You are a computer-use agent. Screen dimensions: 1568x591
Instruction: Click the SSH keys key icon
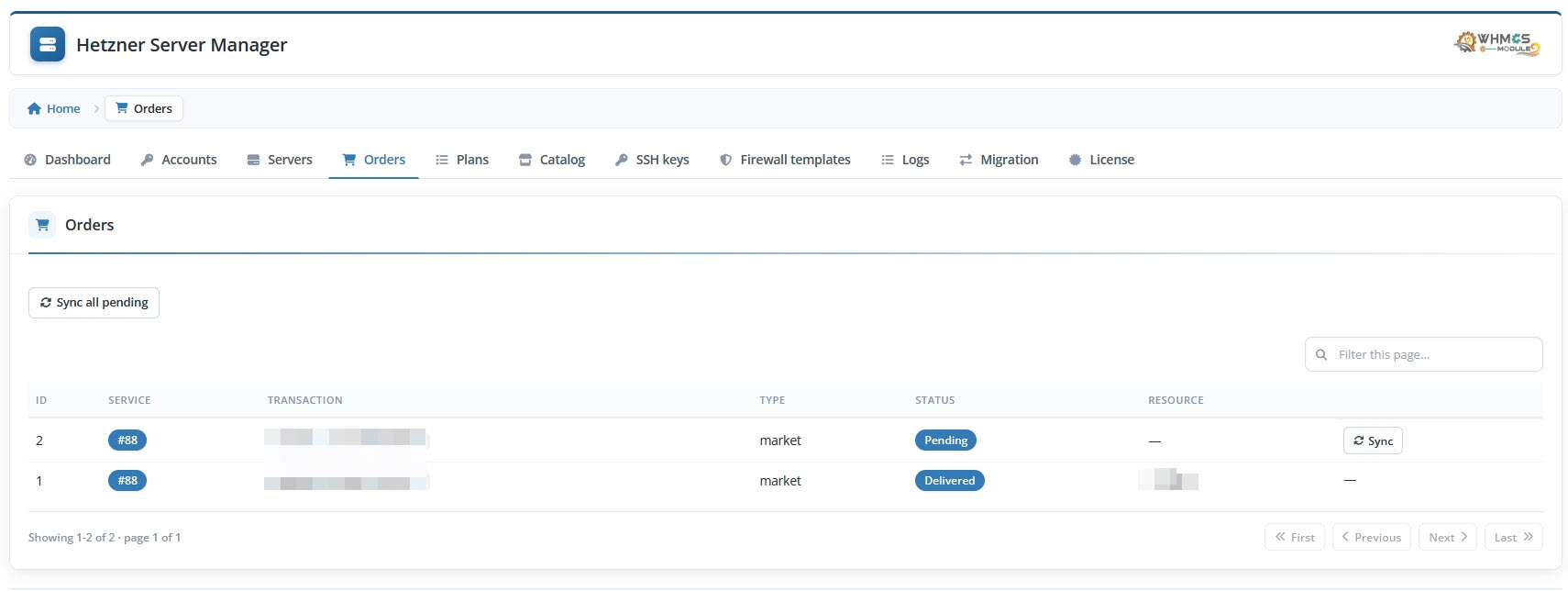coord(622,160)
